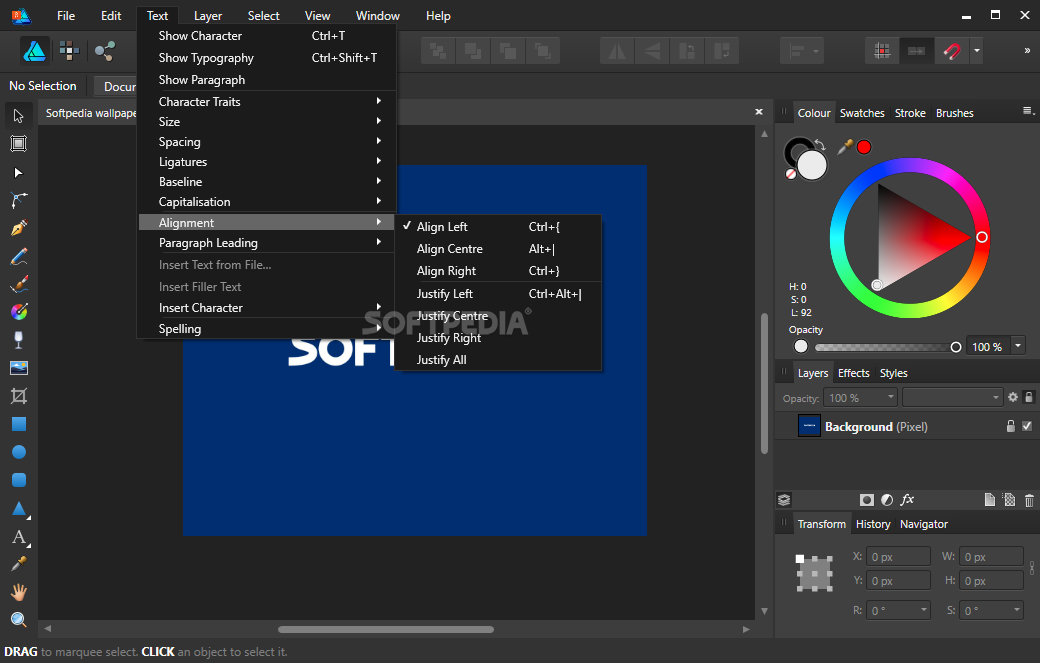Screen dimensions: 1040x663
Task: Click Show Character menu entry
Action: 268,36
